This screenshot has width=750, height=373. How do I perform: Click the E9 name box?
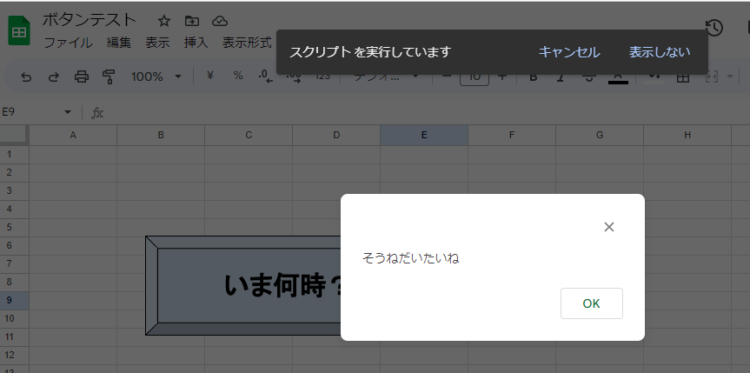(29, 112)
